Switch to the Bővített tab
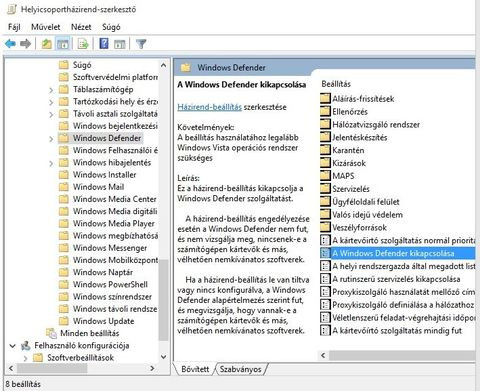The image size is (480, 391). [x=195, y=369]
